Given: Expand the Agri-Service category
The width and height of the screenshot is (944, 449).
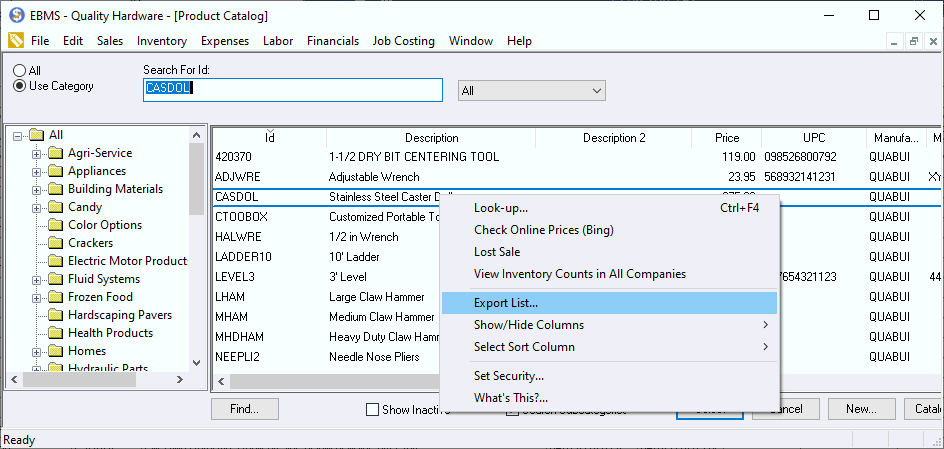Looking at the screenshot, I should [36, 154].
